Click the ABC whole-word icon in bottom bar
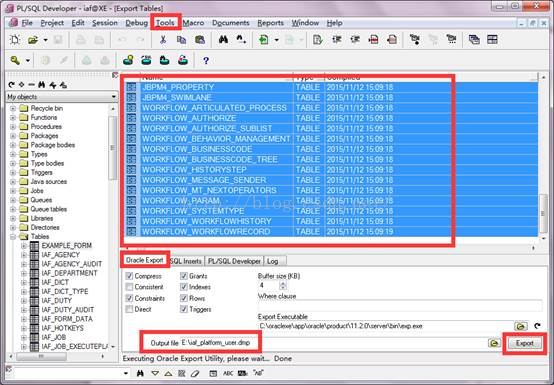 [x=228, y=373]
